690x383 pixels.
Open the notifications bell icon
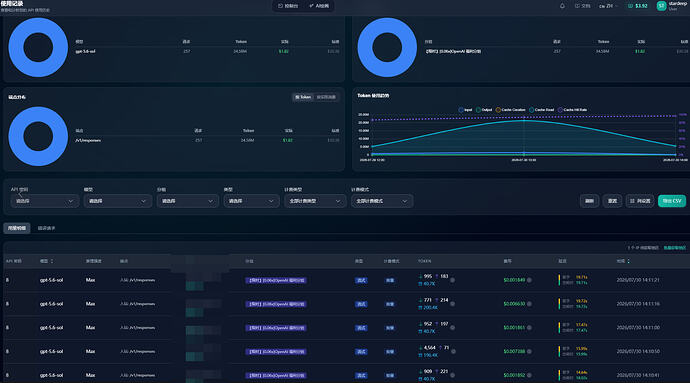[562, 6]
